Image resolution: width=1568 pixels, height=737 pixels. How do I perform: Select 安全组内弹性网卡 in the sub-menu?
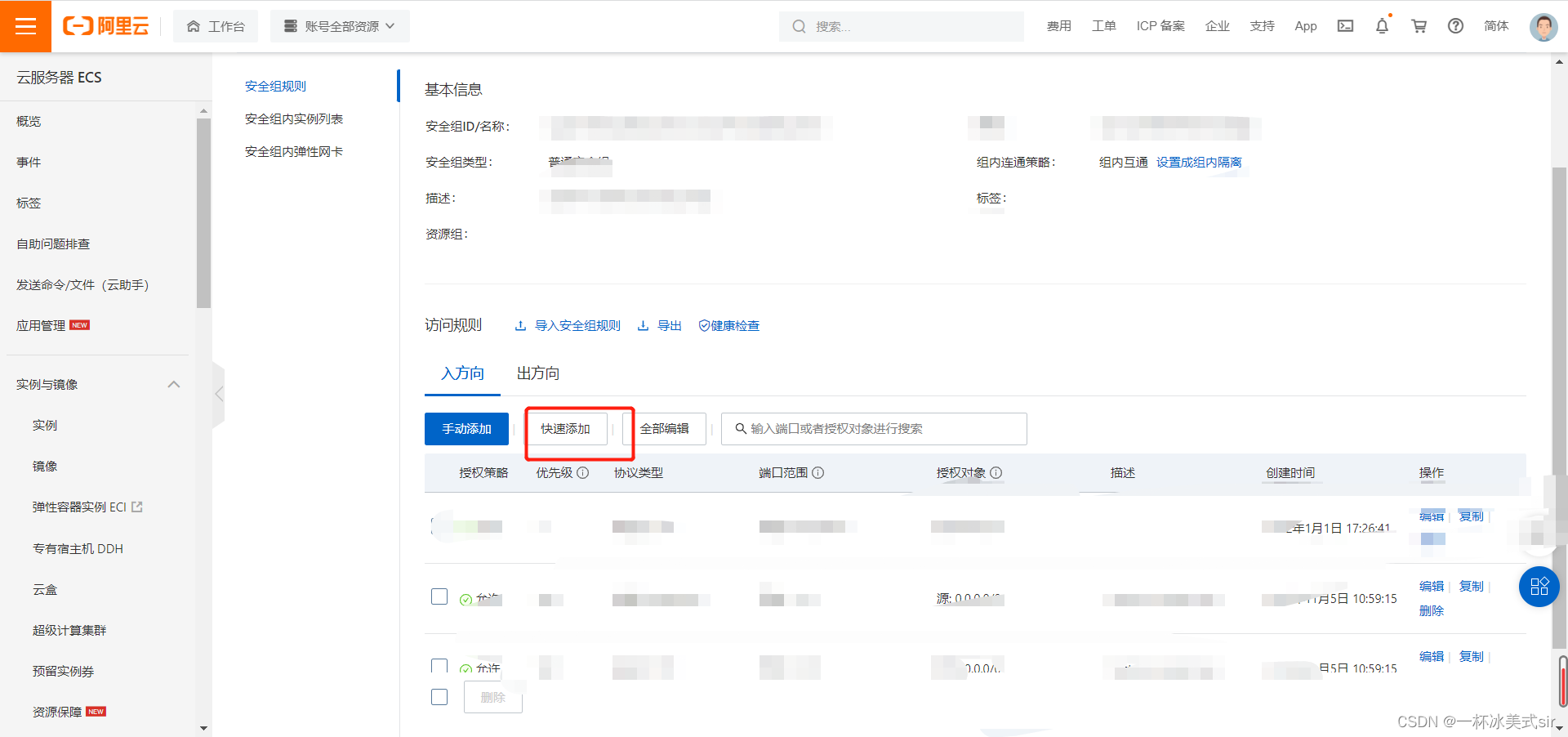point(294,151)
